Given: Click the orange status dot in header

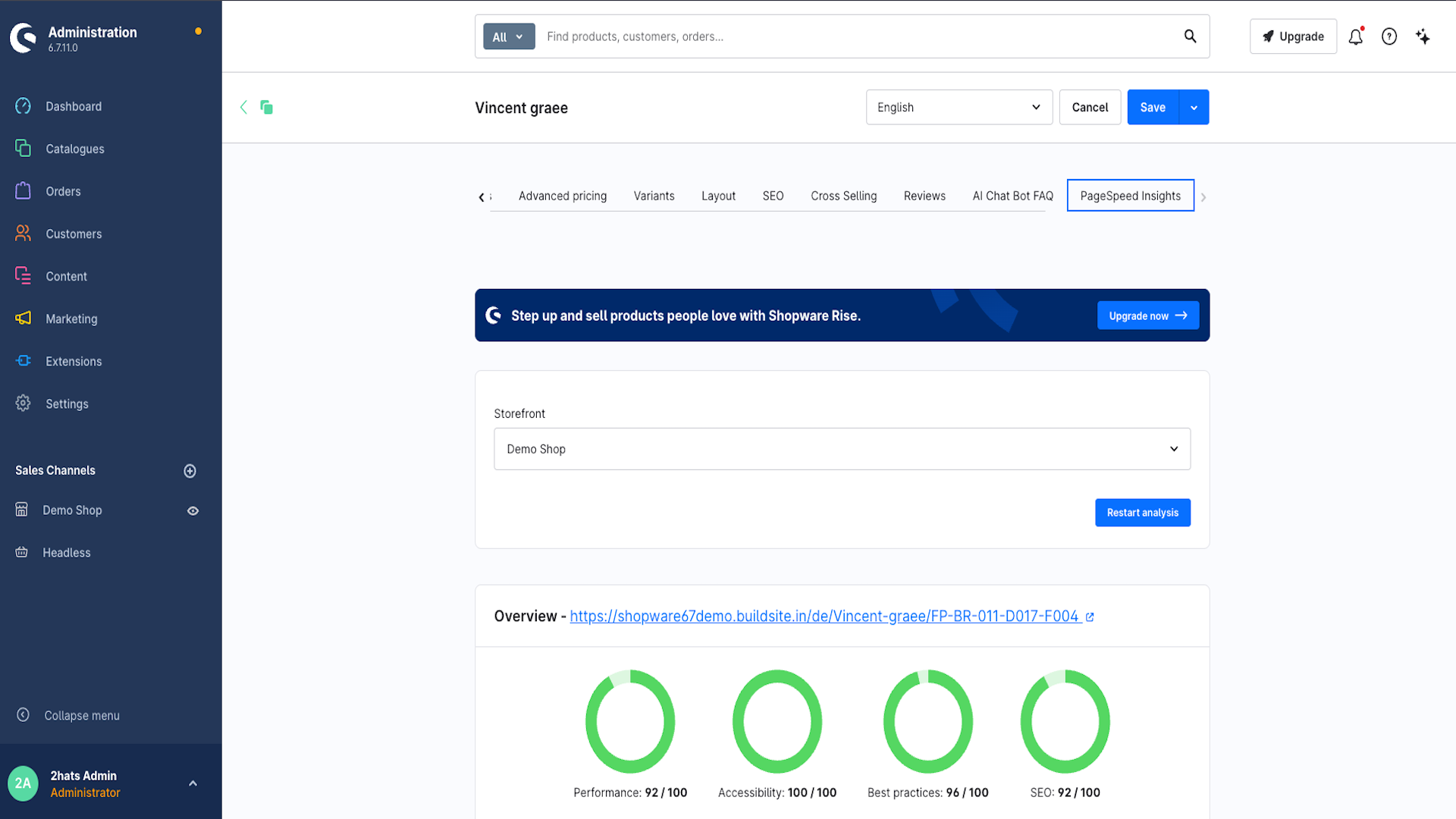Looking at the screenshot, I should tap(198, 31).
